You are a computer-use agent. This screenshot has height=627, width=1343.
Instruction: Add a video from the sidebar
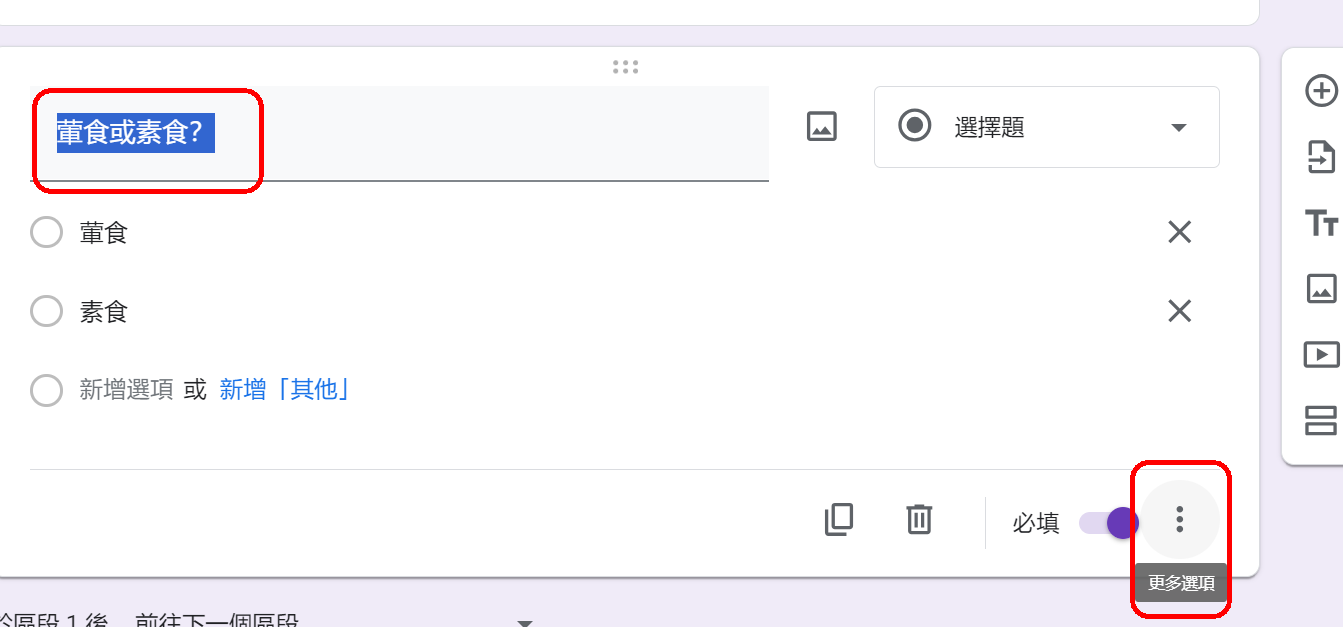[x=1321, y=354]
